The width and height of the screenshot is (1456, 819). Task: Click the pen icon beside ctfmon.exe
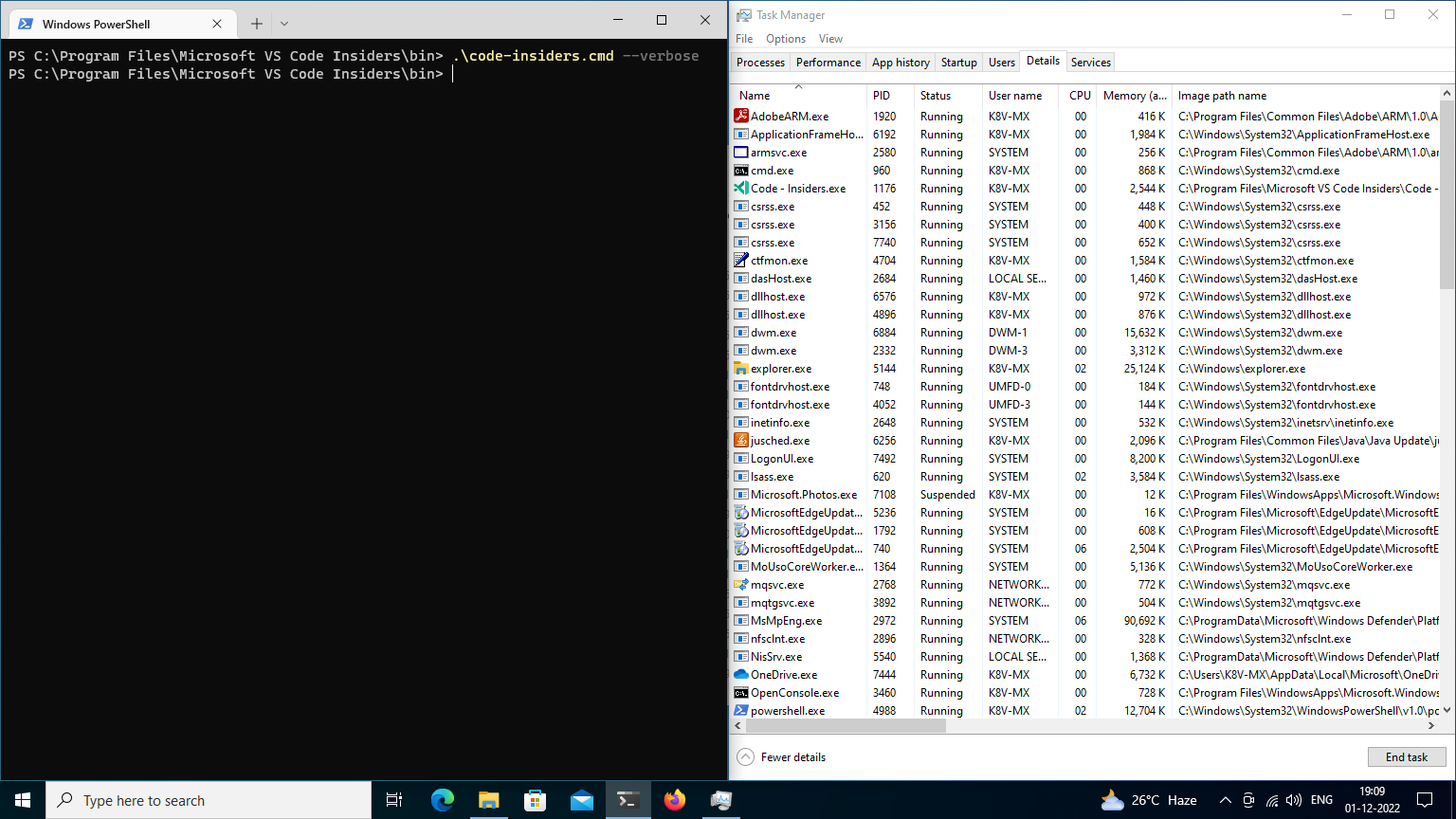tap(740, 261)
